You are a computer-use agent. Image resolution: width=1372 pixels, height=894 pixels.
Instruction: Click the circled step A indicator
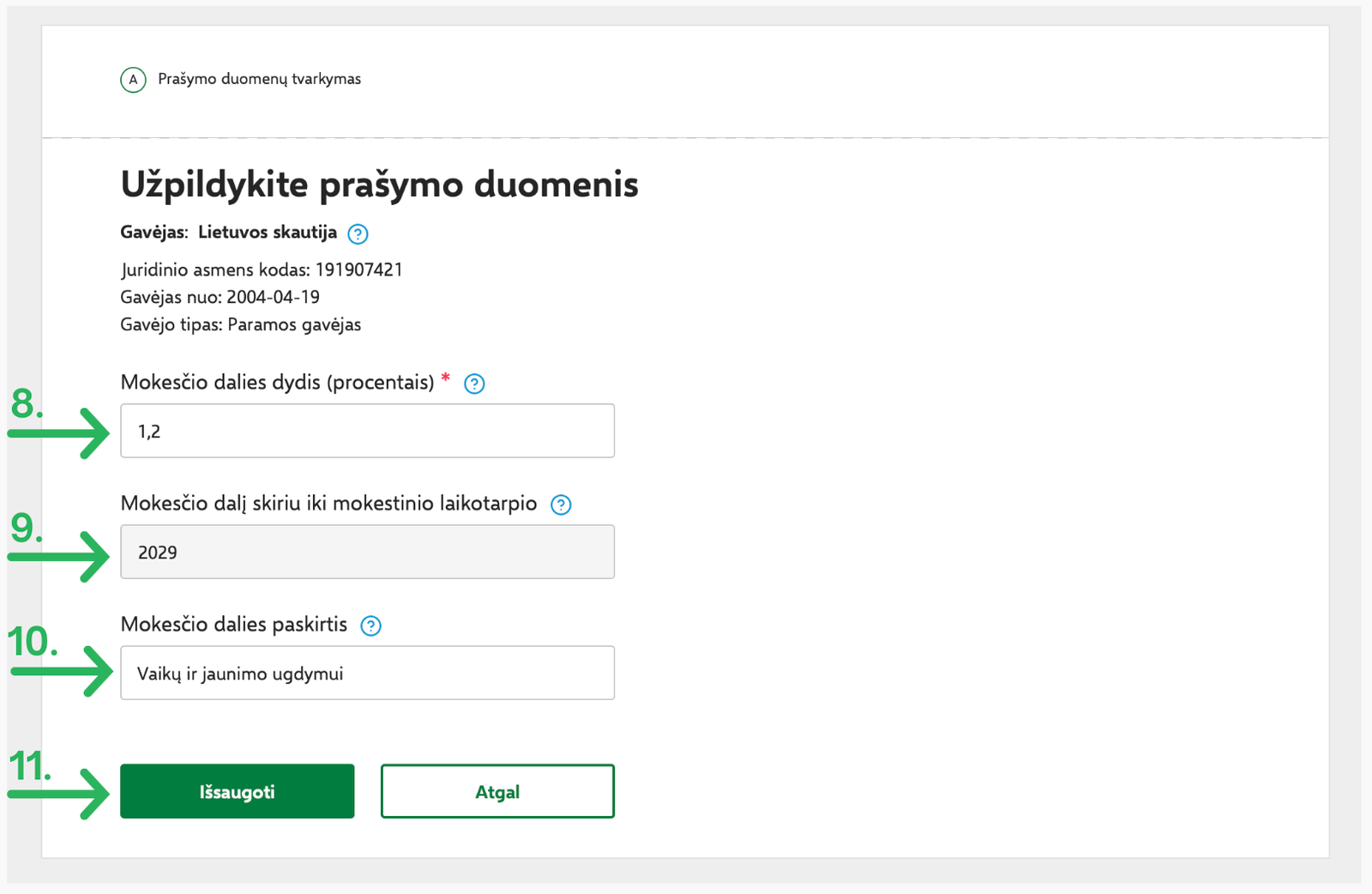pyautogui.click(x=133, y=79)
